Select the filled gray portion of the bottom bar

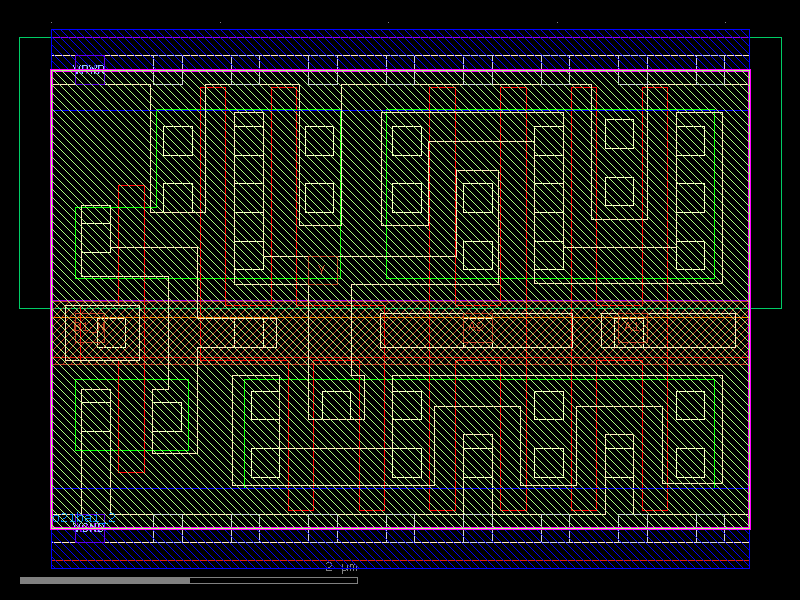(x=100, y=578)
